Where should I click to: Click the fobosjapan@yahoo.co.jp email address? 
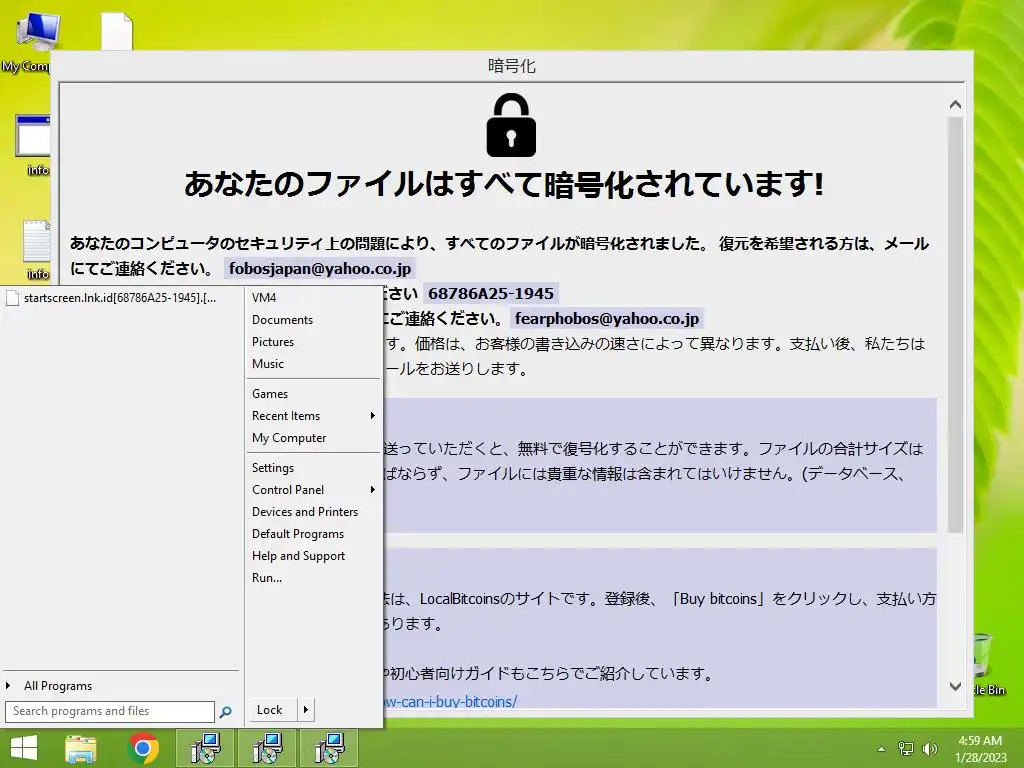pyautogui.click(x=320, y=268)
